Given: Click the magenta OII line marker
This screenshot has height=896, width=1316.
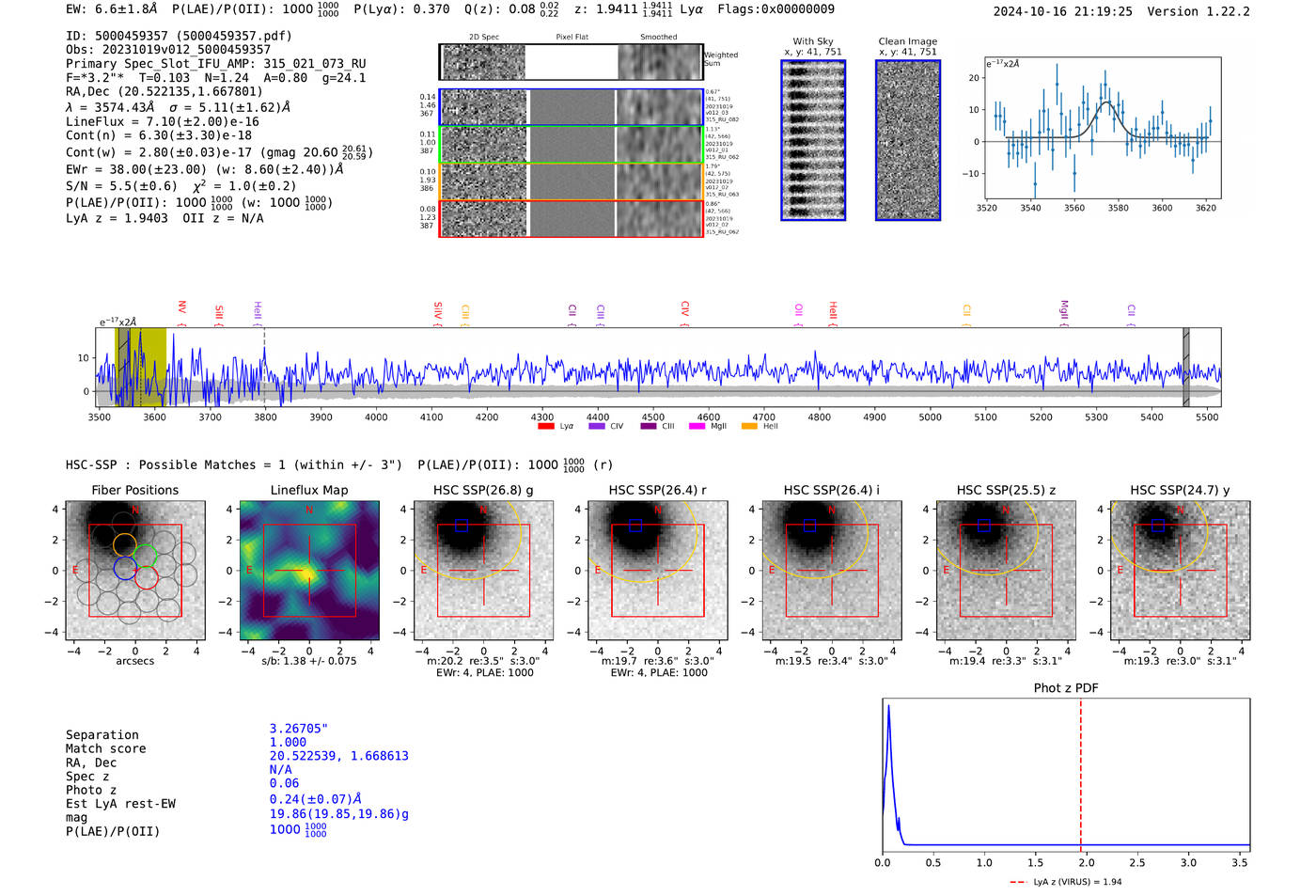Looking at the screenshot, I should point(799,311).
